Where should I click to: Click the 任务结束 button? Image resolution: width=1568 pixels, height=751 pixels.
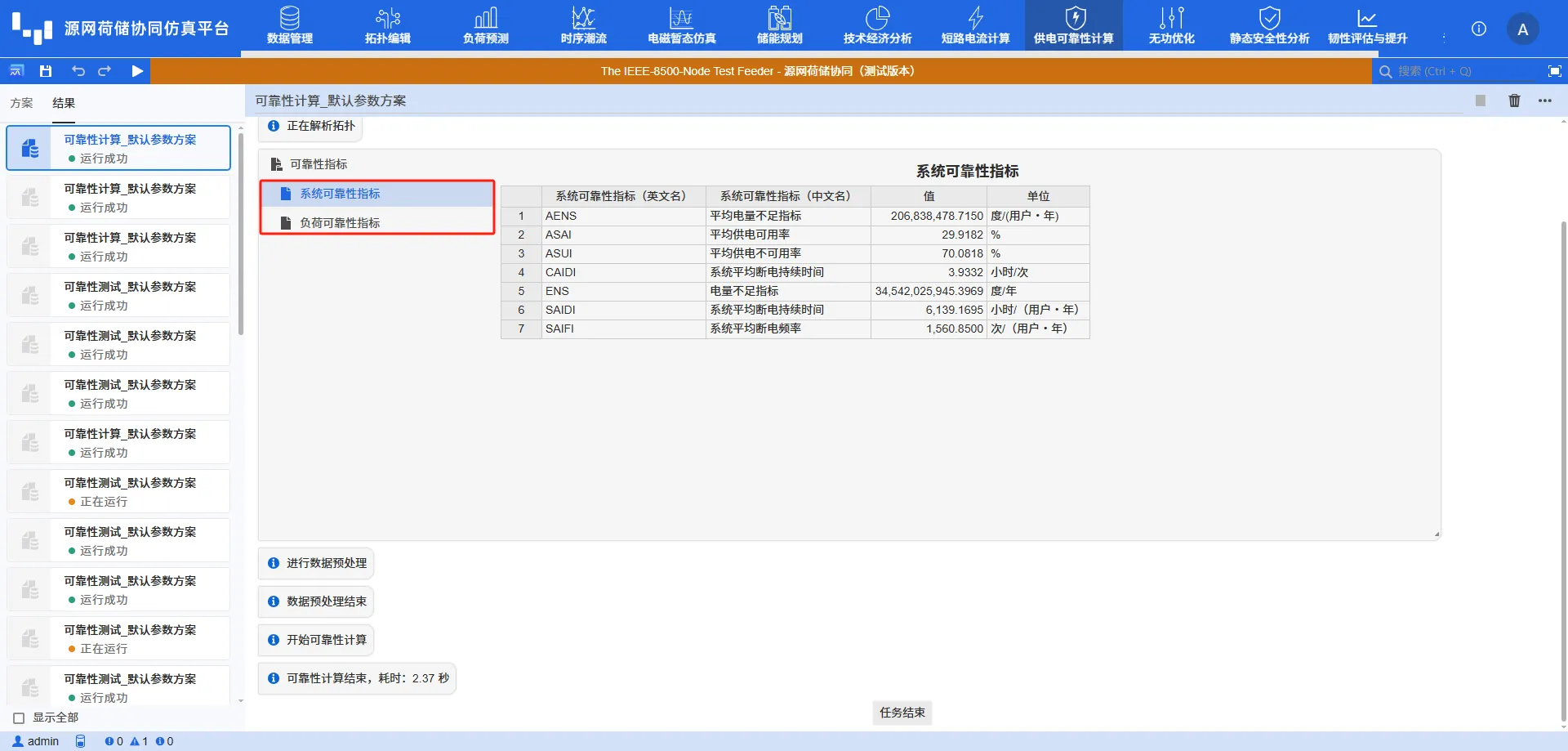[902, 713]
